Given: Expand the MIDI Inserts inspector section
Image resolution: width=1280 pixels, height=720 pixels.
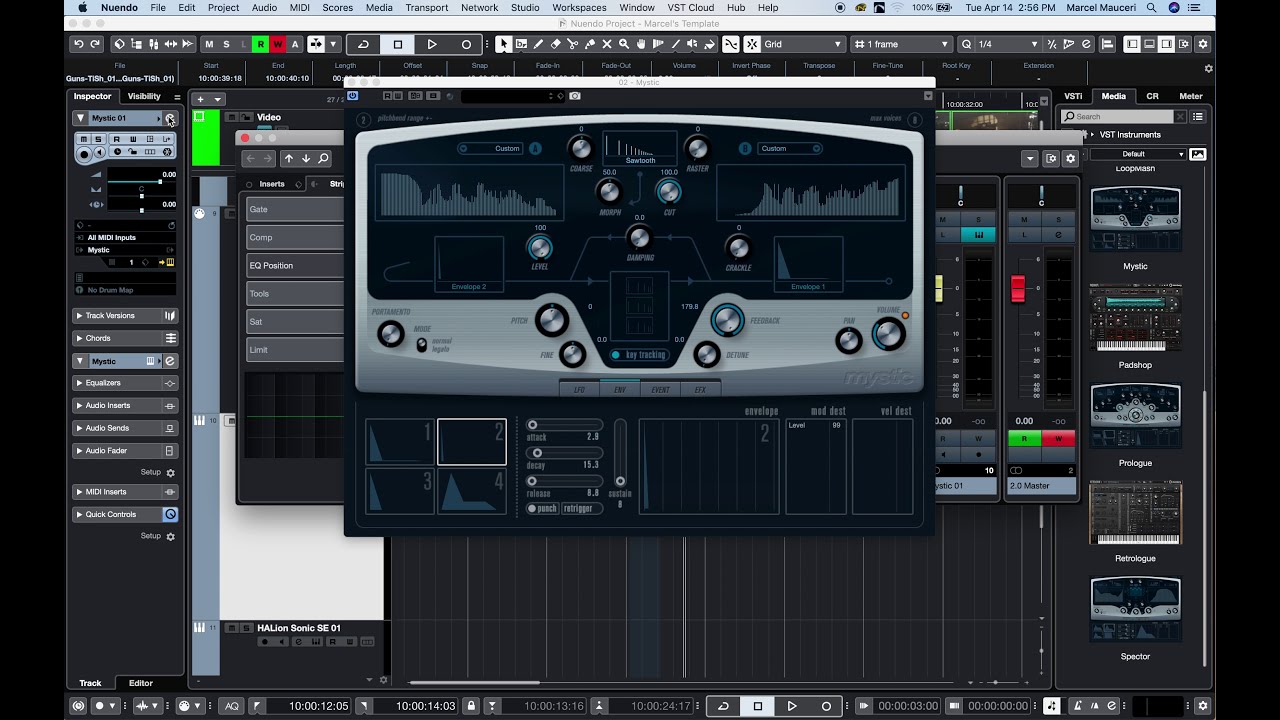Looking at the screenshot, I should [79, 492].
